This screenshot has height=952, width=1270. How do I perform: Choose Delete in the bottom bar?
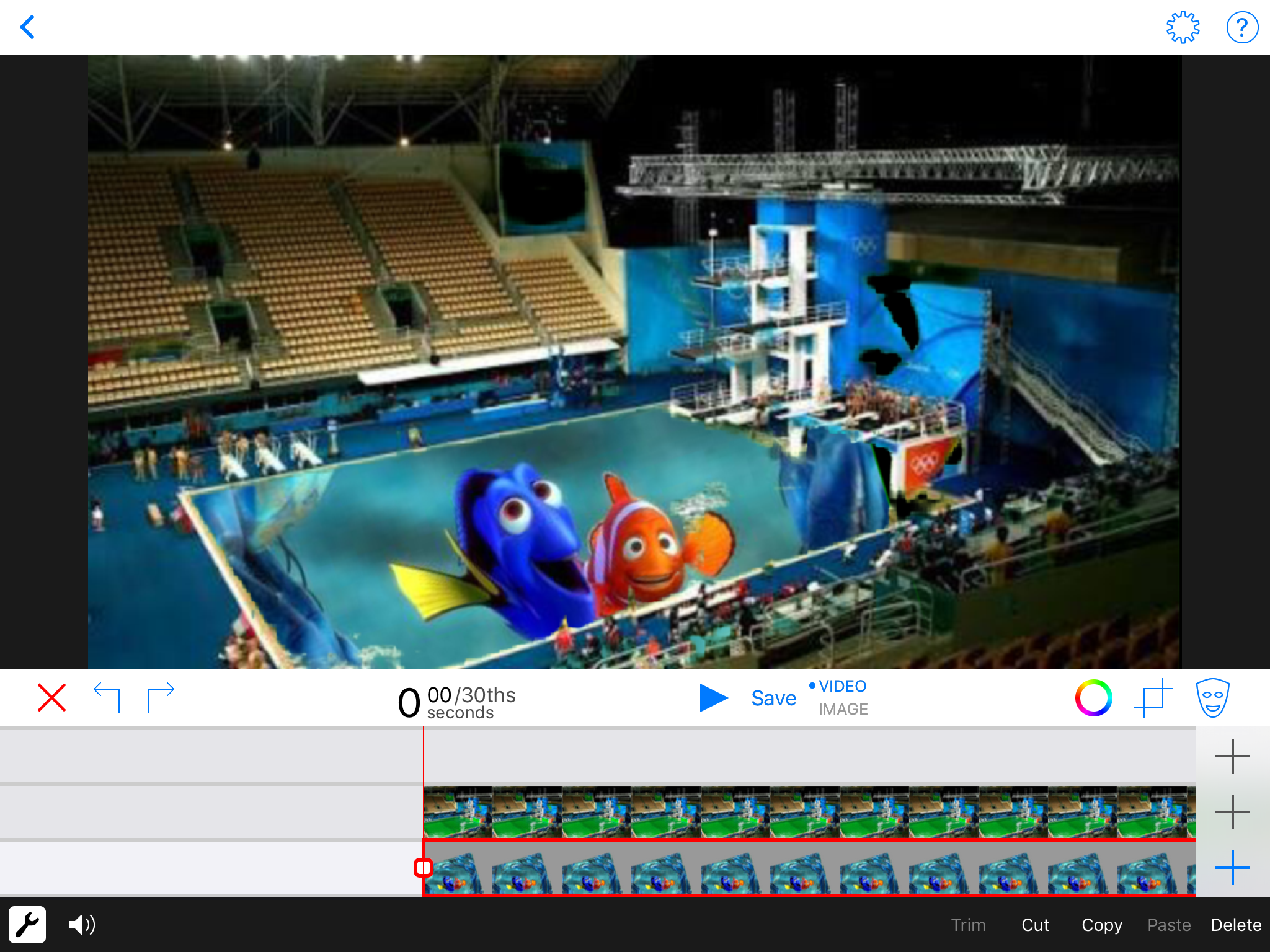[1235, 925]
